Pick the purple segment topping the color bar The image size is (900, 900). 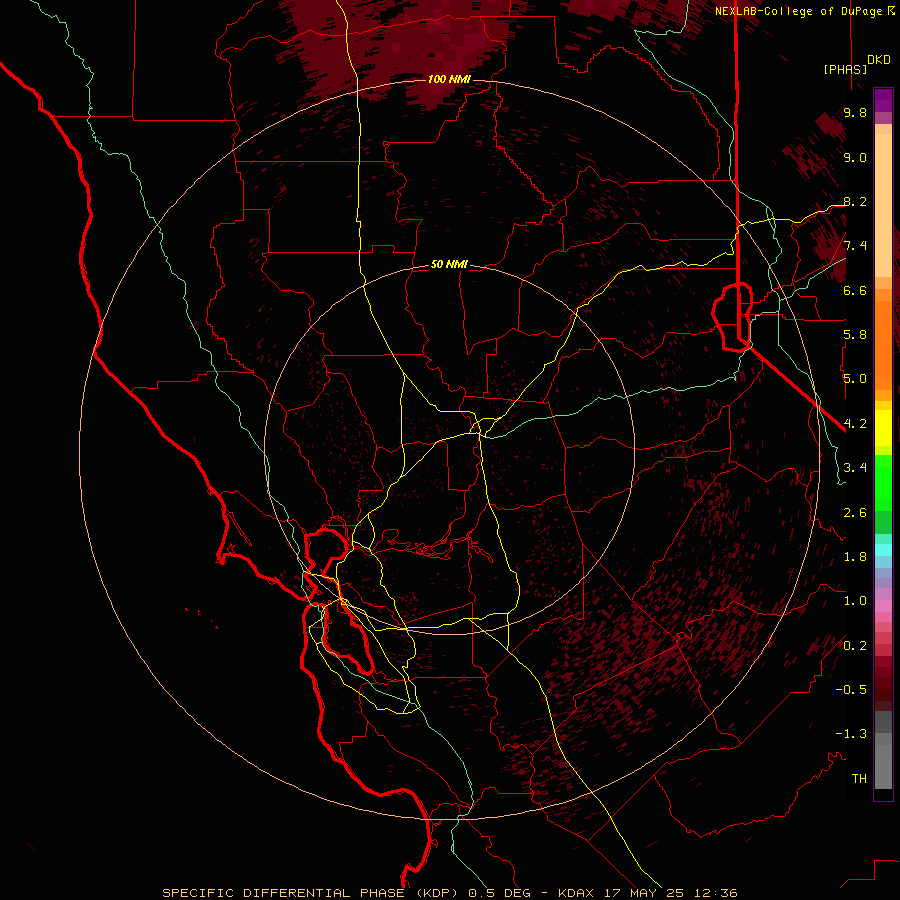(883, 100)
